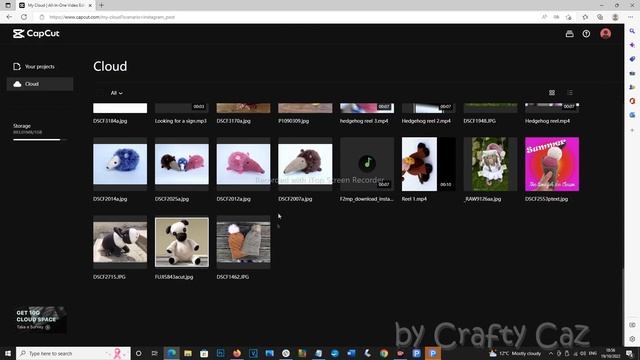Open weather 12°C Mostly cloudy widget
The image size is (640, 360).
point(515,353)
